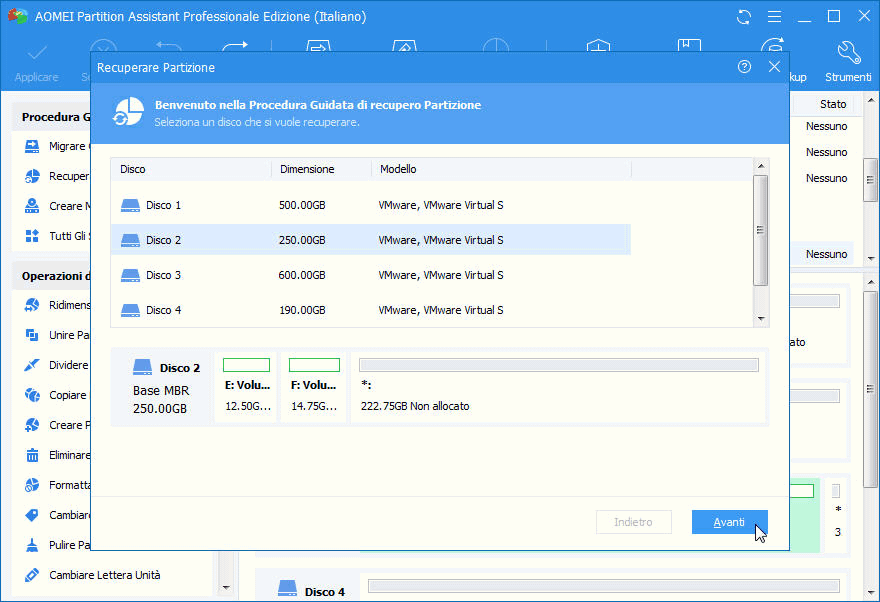Click the Applicare toolbar button
The height and width of the screenshot is (602, 880).
click(36, 64)
